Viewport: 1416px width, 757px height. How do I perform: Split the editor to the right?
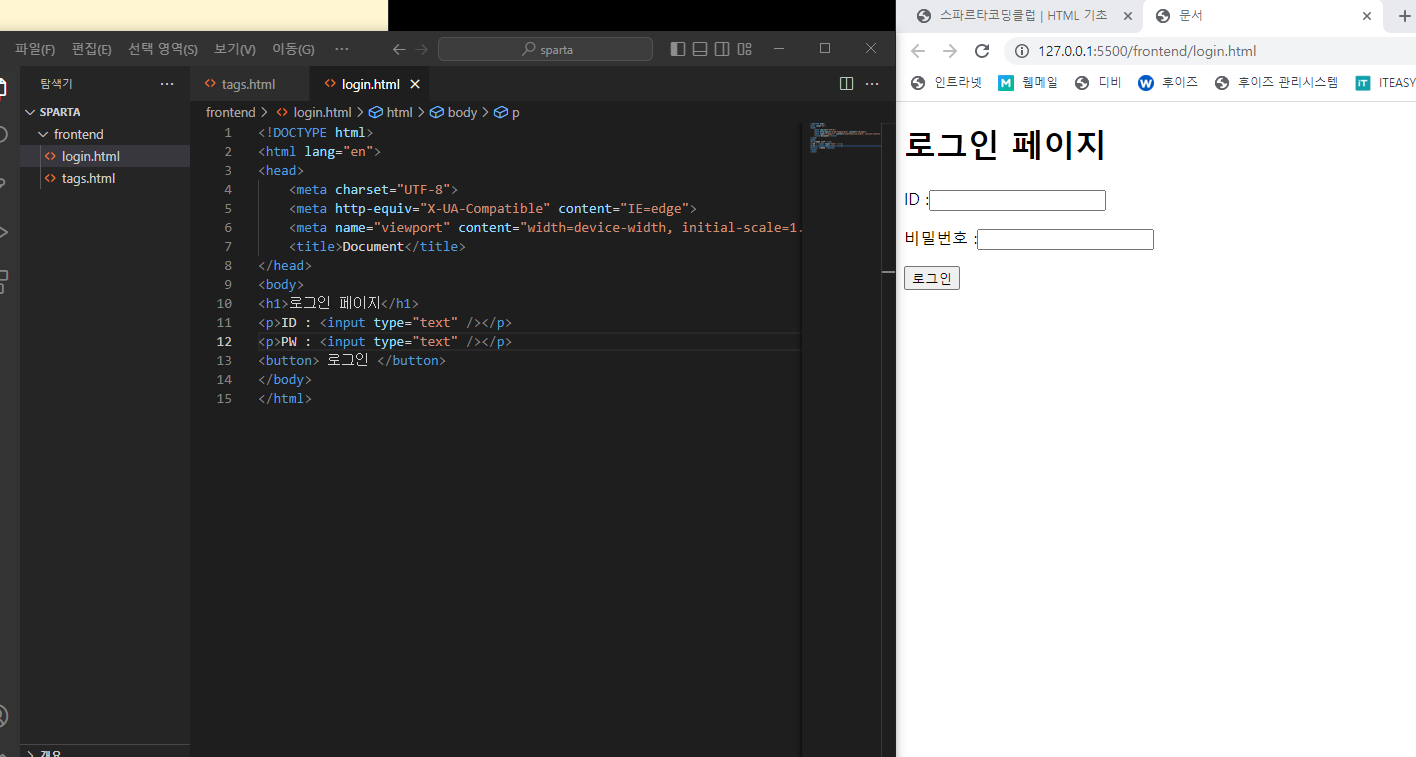[x=846, y=84]
